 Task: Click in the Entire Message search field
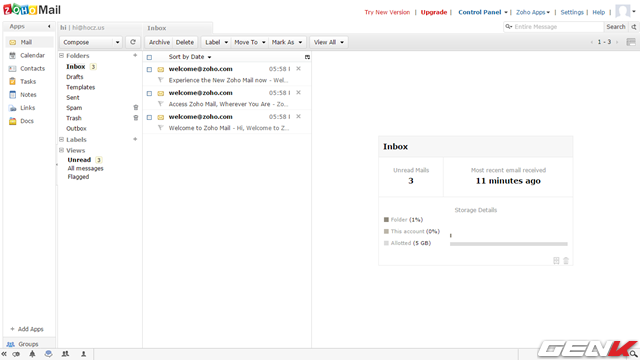(553, 27)
